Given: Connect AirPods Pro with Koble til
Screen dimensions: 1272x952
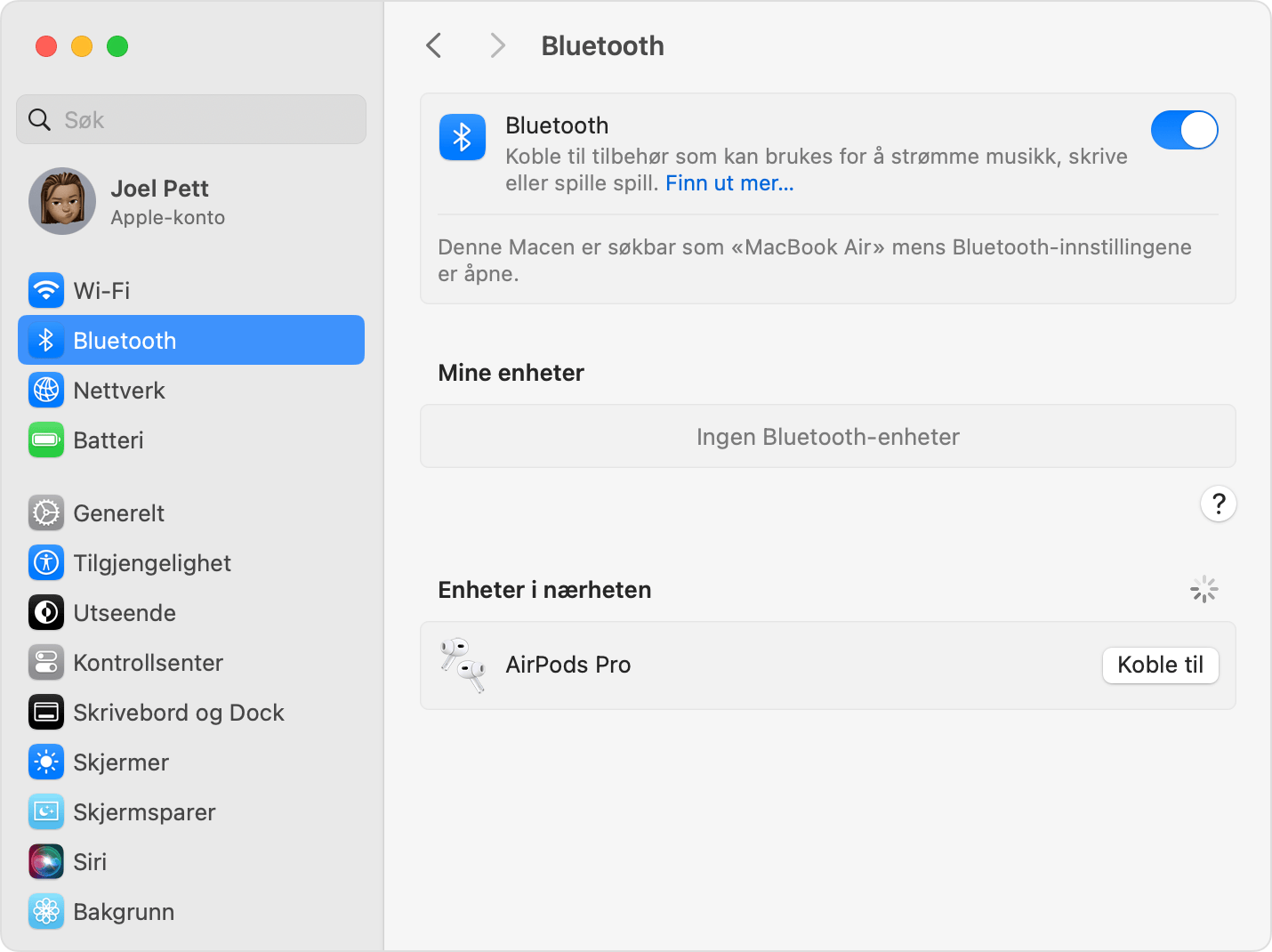Looking at the screenshot, I should coord(1161,665).
